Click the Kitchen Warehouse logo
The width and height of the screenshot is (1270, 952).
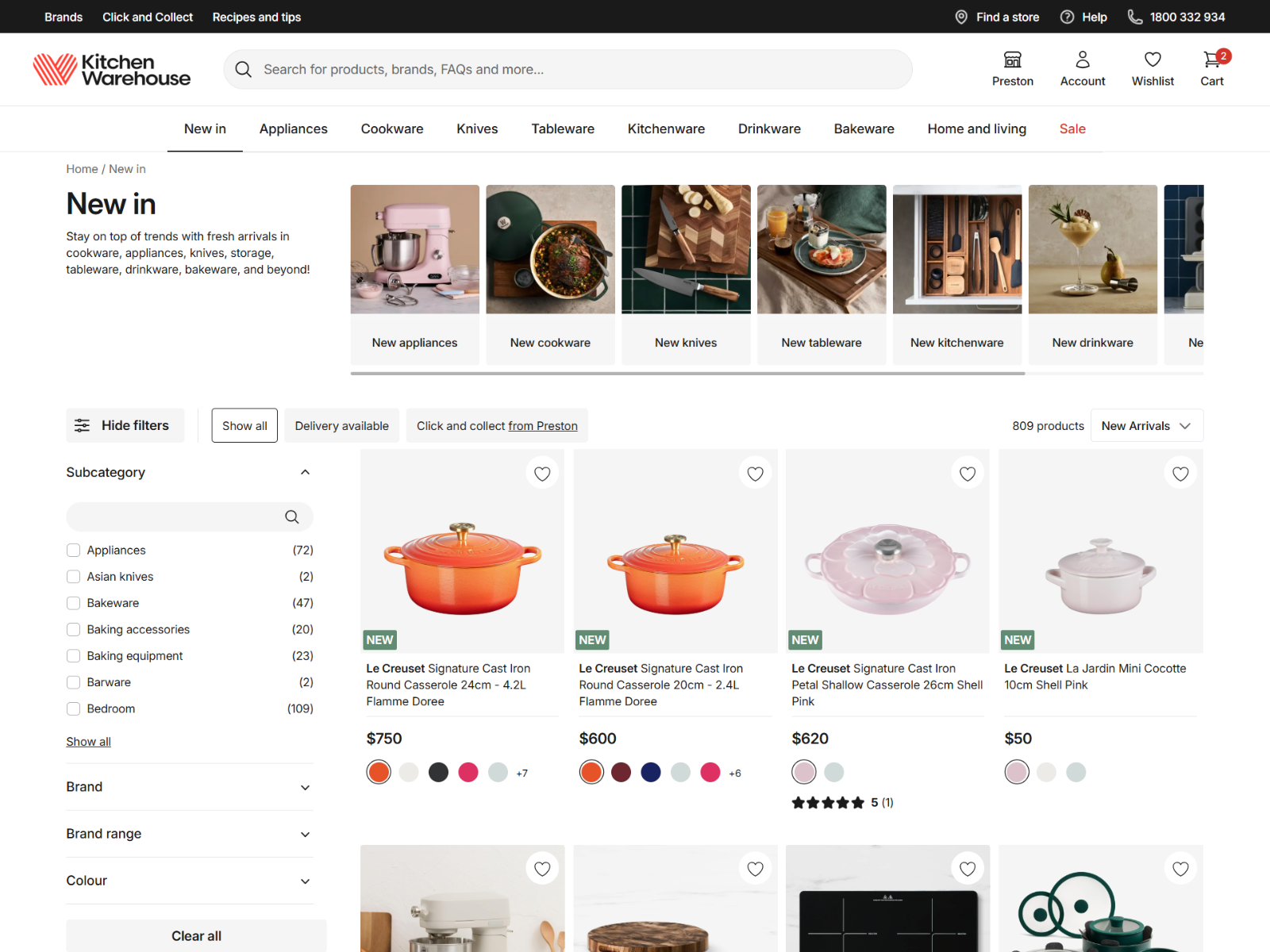(x=111, y=70)
